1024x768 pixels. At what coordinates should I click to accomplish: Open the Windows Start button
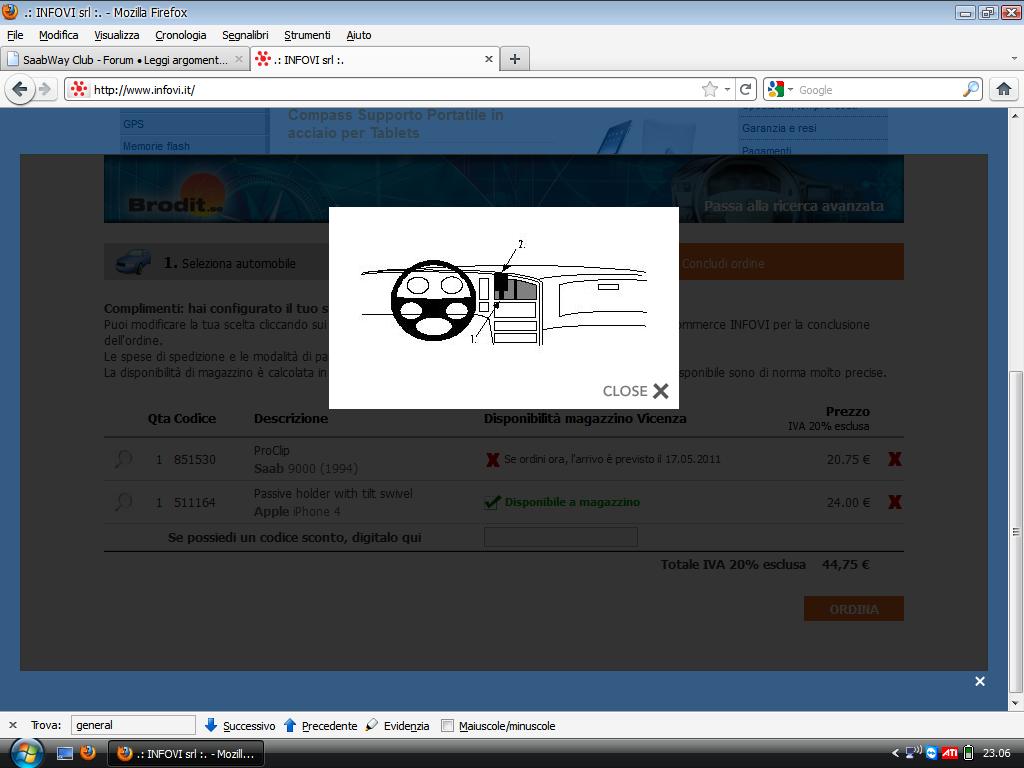point(25,753)
